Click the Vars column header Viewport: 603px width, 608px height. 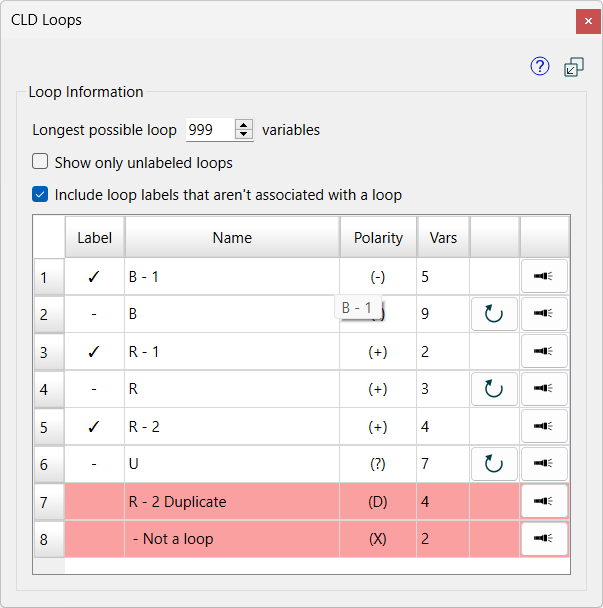click(x=443, y=237)
